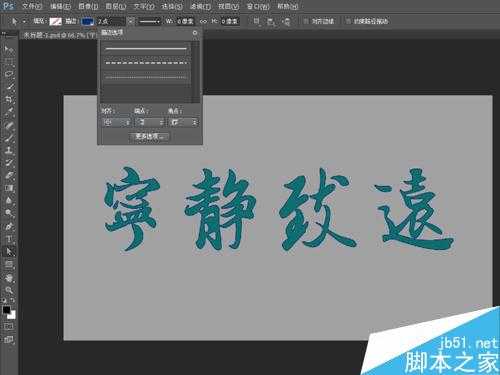Screen dimensions: 500x375
Task: Select the Clone Stamp tool
Action: click(9, 150)
